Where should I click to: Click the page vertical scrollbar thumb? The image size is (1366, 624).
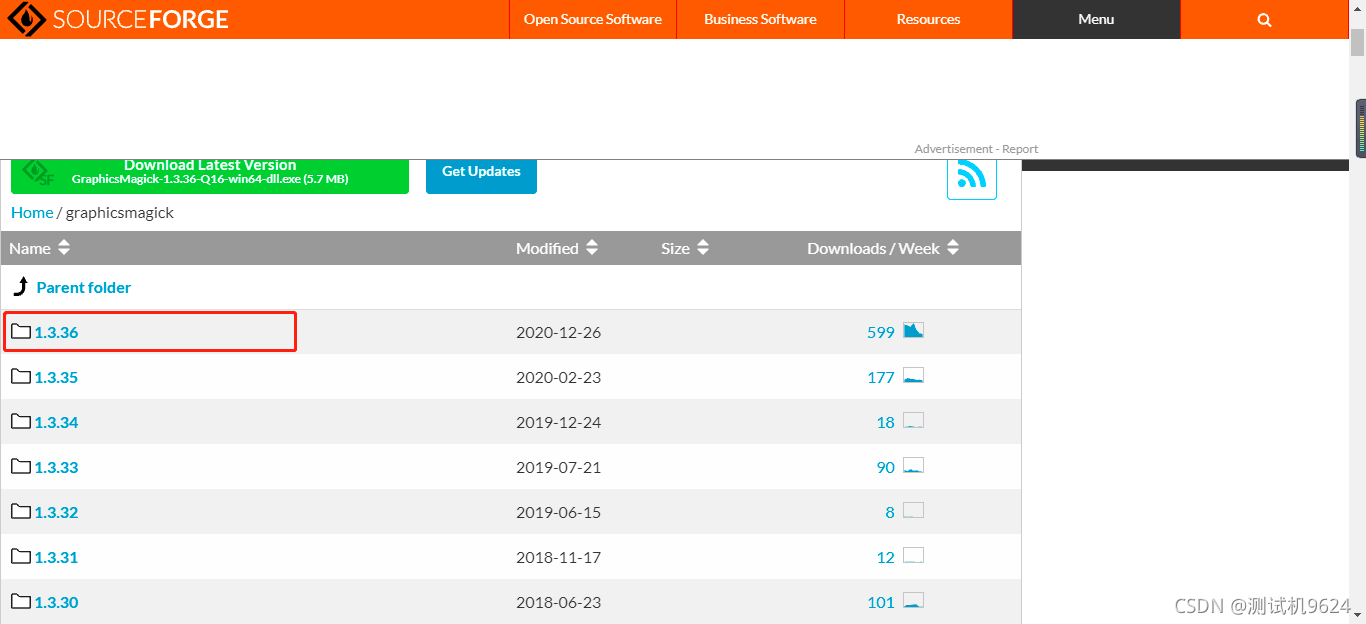pos(1357,42)
